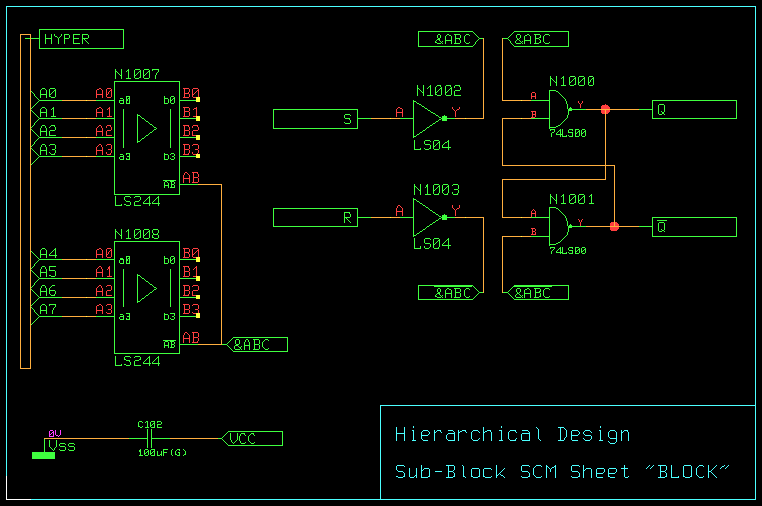Click the VCC power port
The width and height of the screenshot is (762, 506).
click(x=253, y=438)
